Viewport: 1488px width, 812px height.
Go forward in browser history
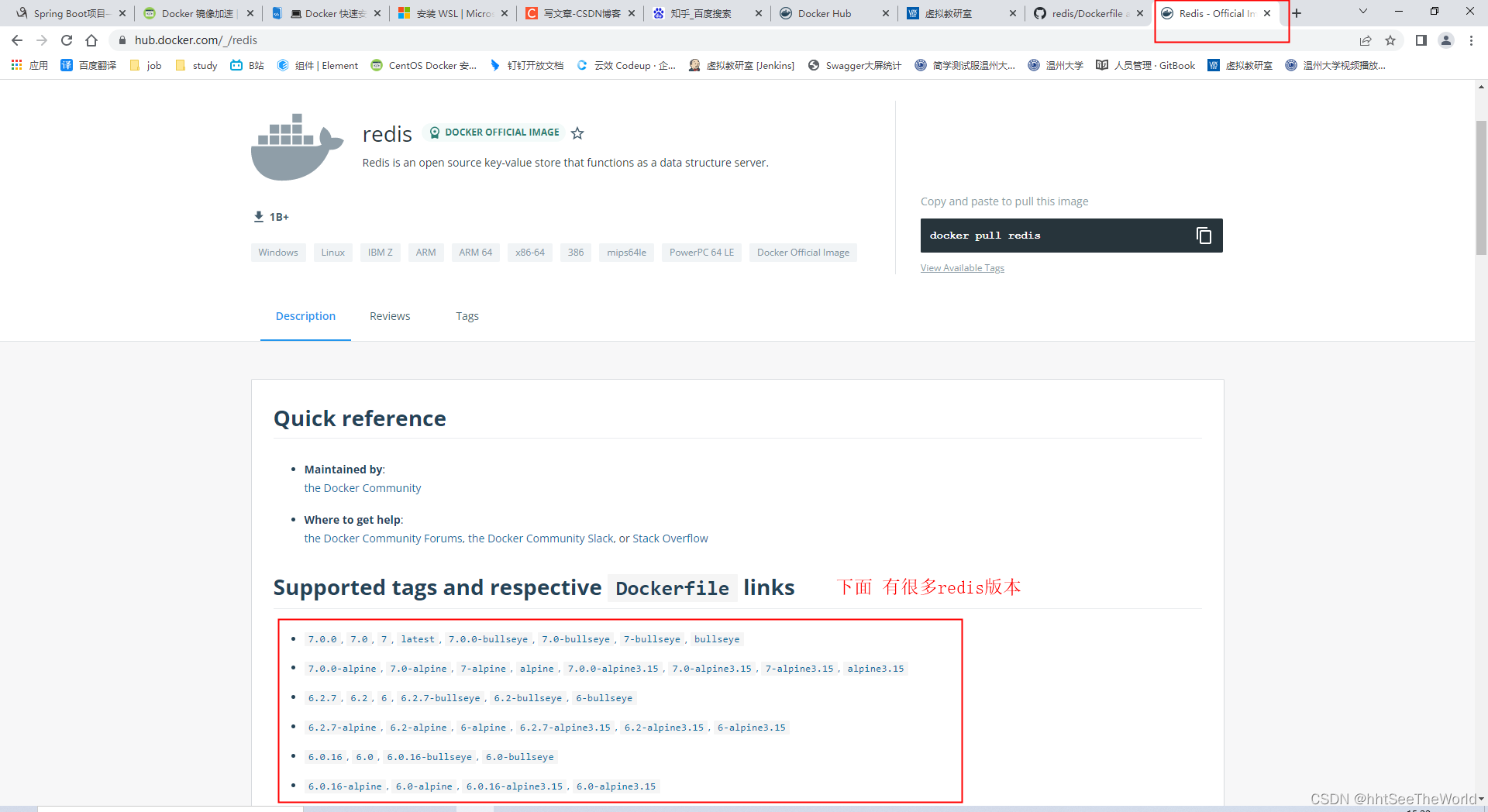click(x=42, y=40)
